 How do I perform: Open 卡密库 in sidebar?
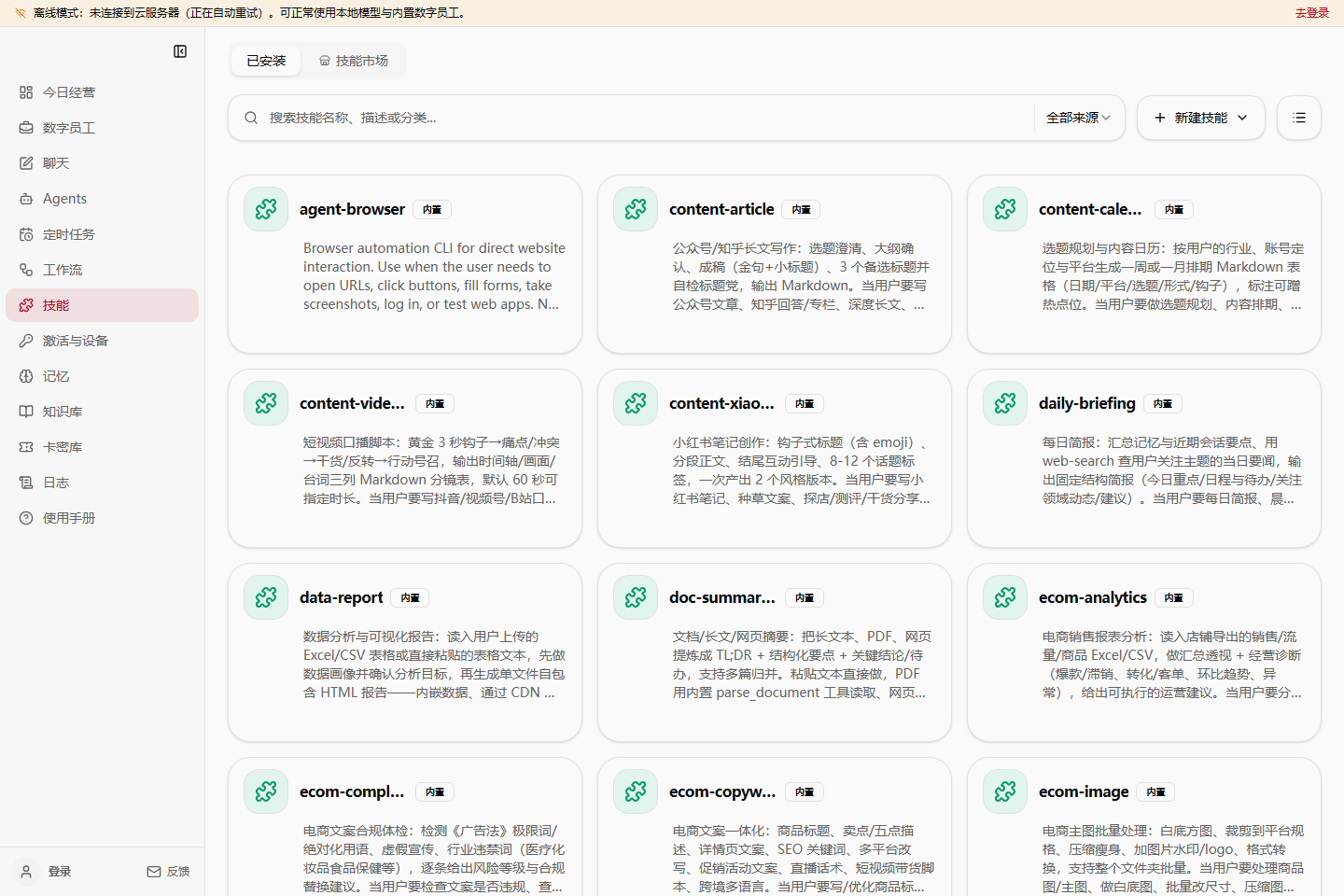click(x=103, y=447)
